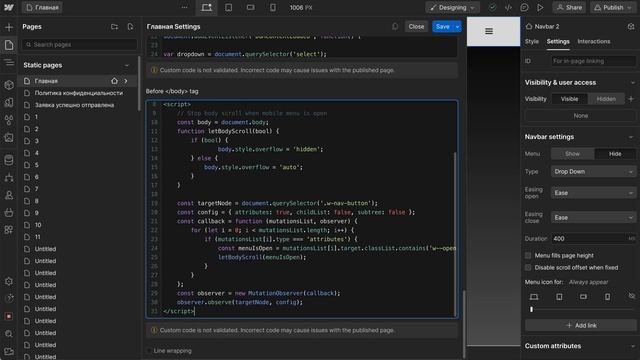This screenshot has height=360, width=640.
Task: Open the Easing open dropdown
Action: pos(593,193)
